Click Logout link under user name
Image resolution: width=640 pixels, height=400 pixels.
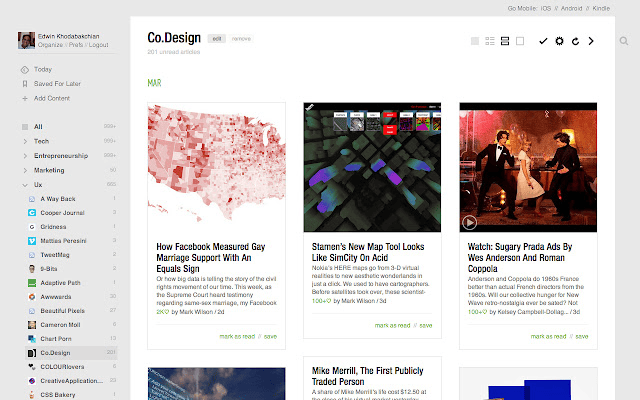99,45
